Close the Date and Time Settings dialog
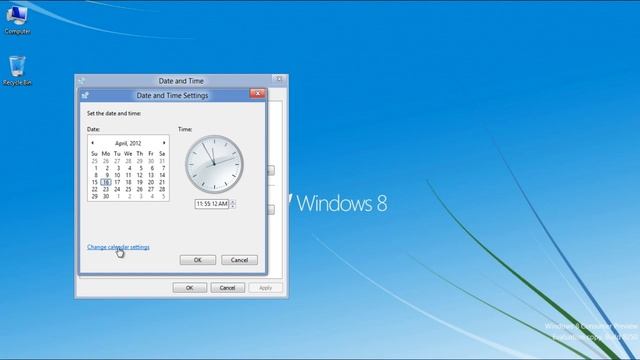640x360 pixels. [258, 93]
